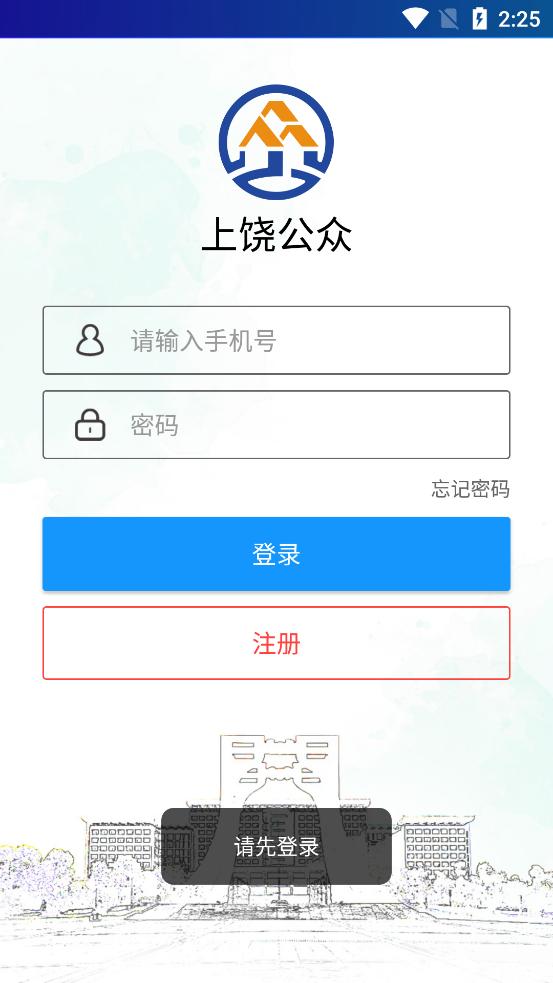The image size is (553, 983).
Task: Tap the charging battery status icon
Action: [479, 19]
